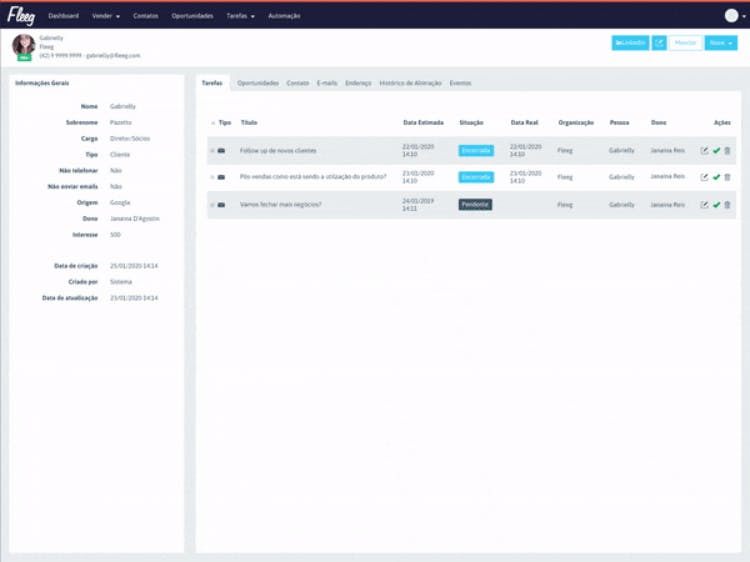Click type icon of 'Follow up' row
This screenshot has width=750, height=562.
[x=221, y=151]
